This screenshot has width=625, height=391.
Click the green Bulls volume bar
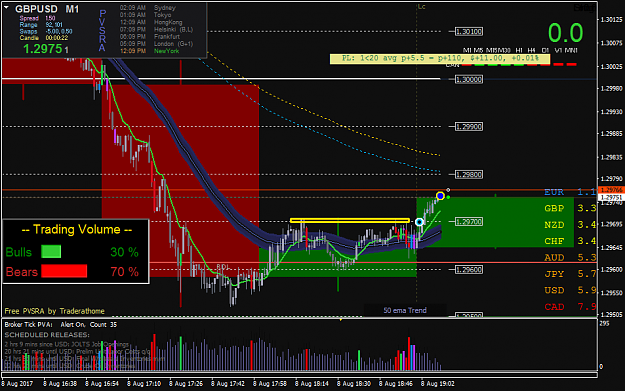pyautogui.click(x=51, y=251)
